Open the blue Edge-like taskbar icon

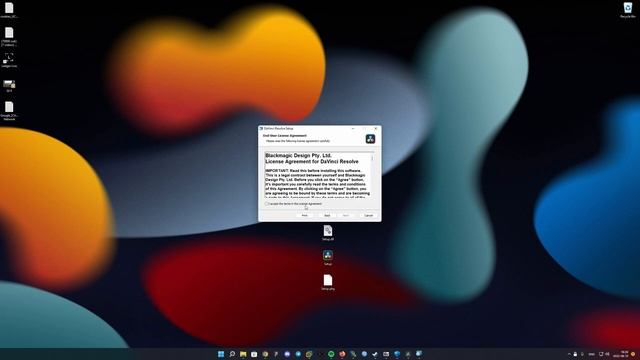397,354
